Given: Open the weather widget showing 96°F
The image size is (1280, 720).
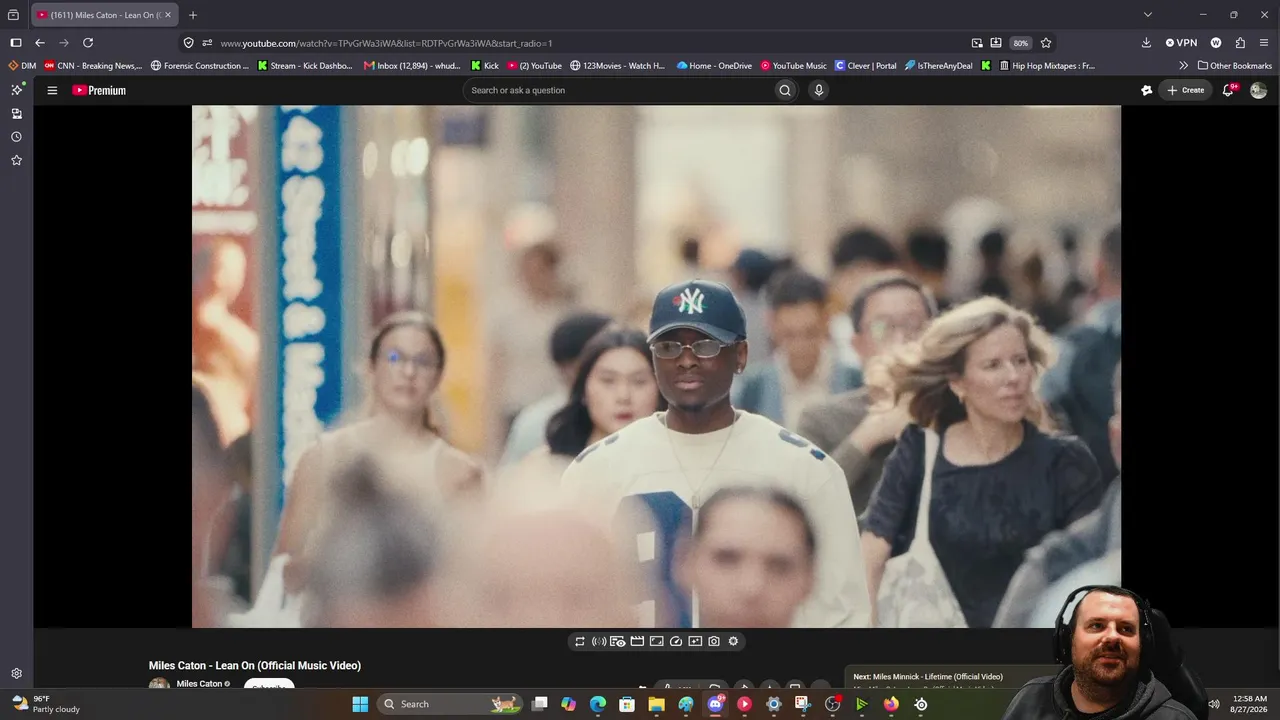Looking at the screenshot, I should [x=46, y=704].
